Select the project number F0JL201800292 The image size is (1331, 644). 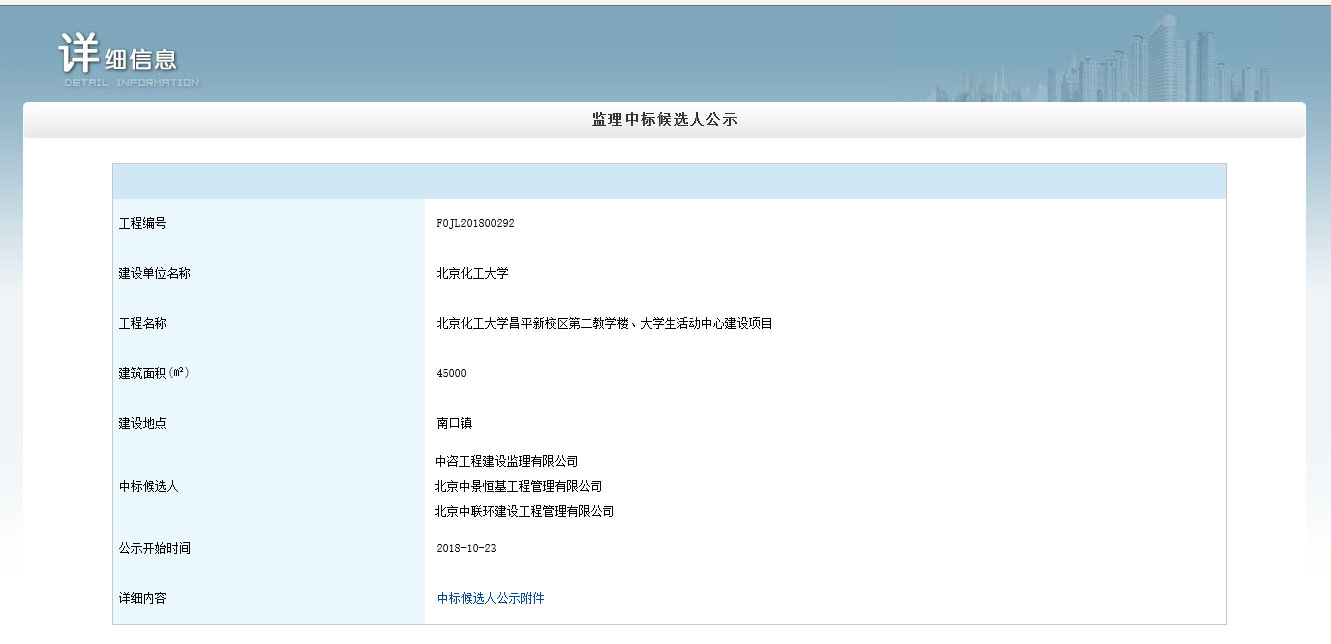click(475, 223)
